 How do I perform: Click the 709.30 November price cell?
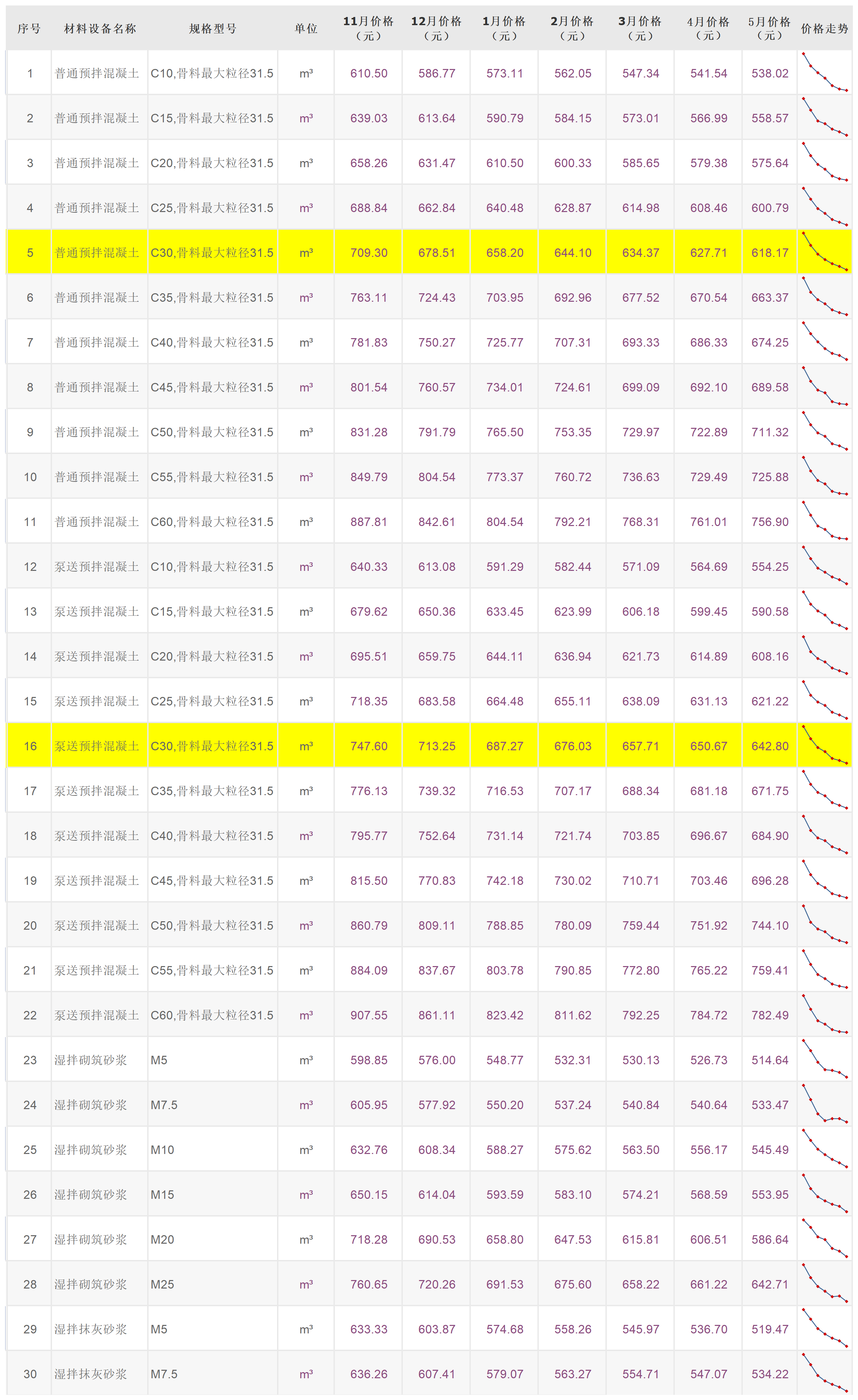pos(368,252)
